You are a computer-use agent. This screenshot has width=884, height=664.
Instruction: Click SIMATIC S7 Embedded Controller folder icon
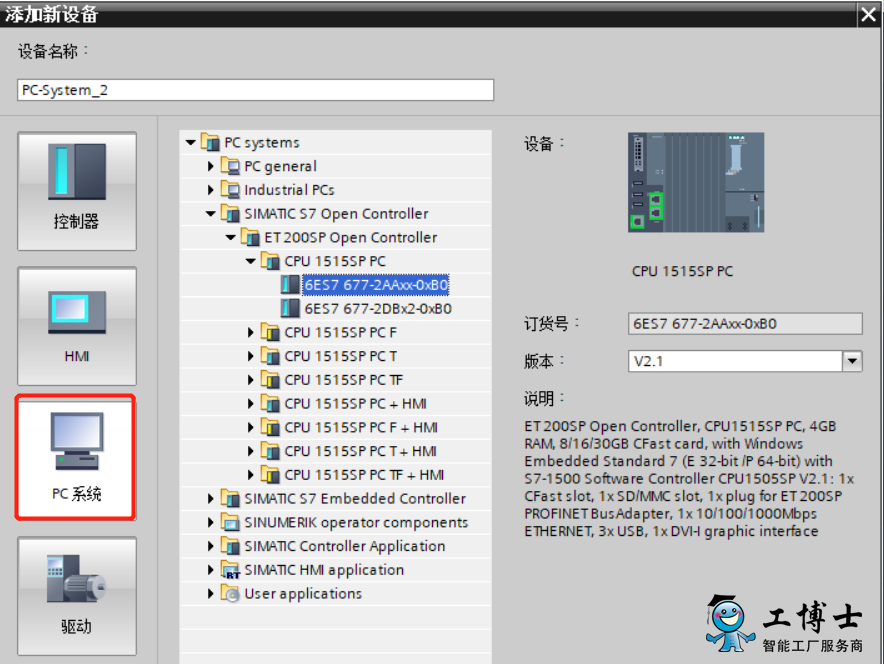(x=230, y=498)
